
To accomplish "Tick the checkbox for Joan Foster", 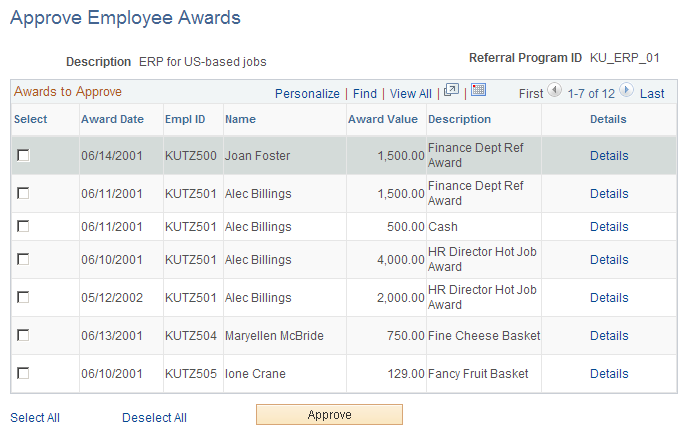I will pyautogui.click(x=23, y=155).
